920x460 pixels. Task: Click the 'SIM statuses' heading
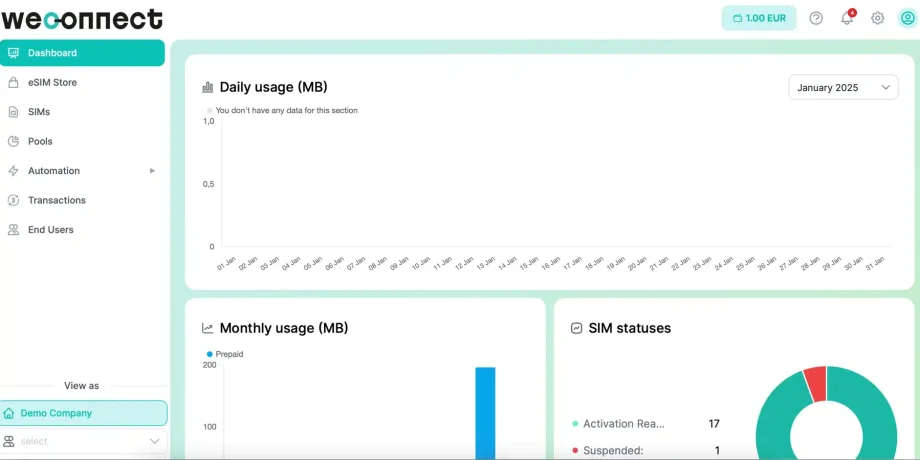(630, 328)
